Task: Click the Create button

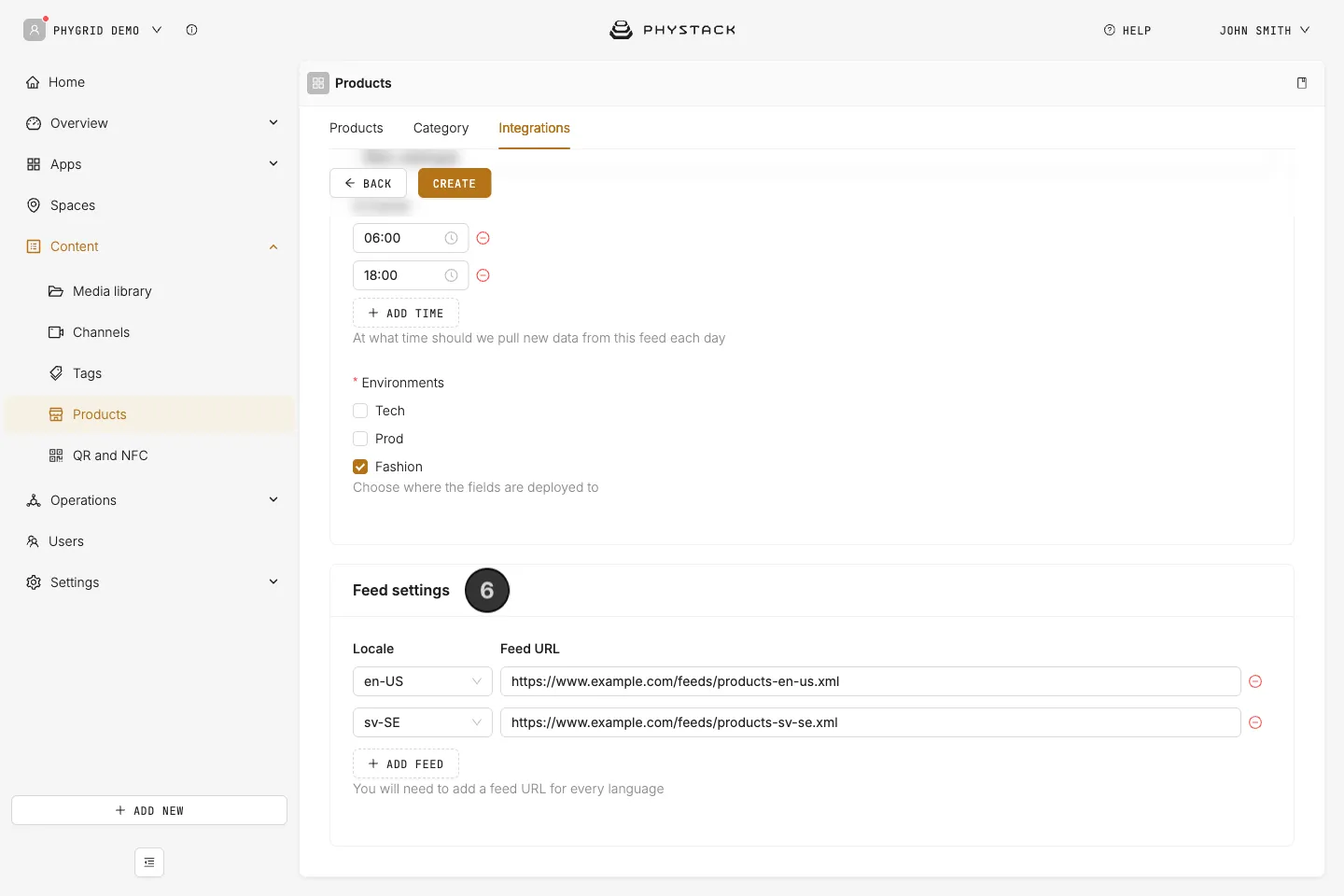Action: click(455, 183)
